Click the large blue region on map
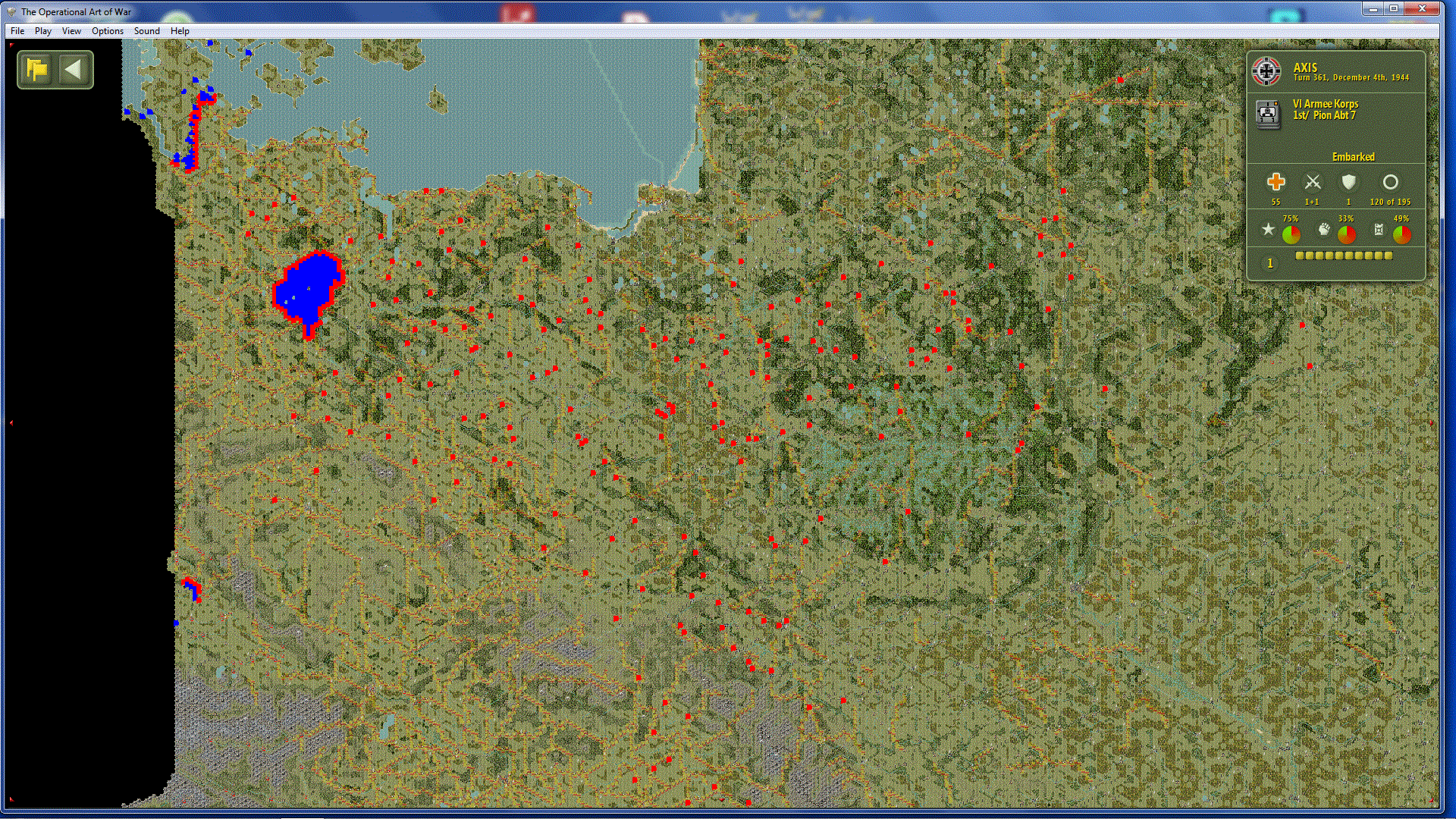Viewport: 1456px width, 819px height. click(307, 288)
